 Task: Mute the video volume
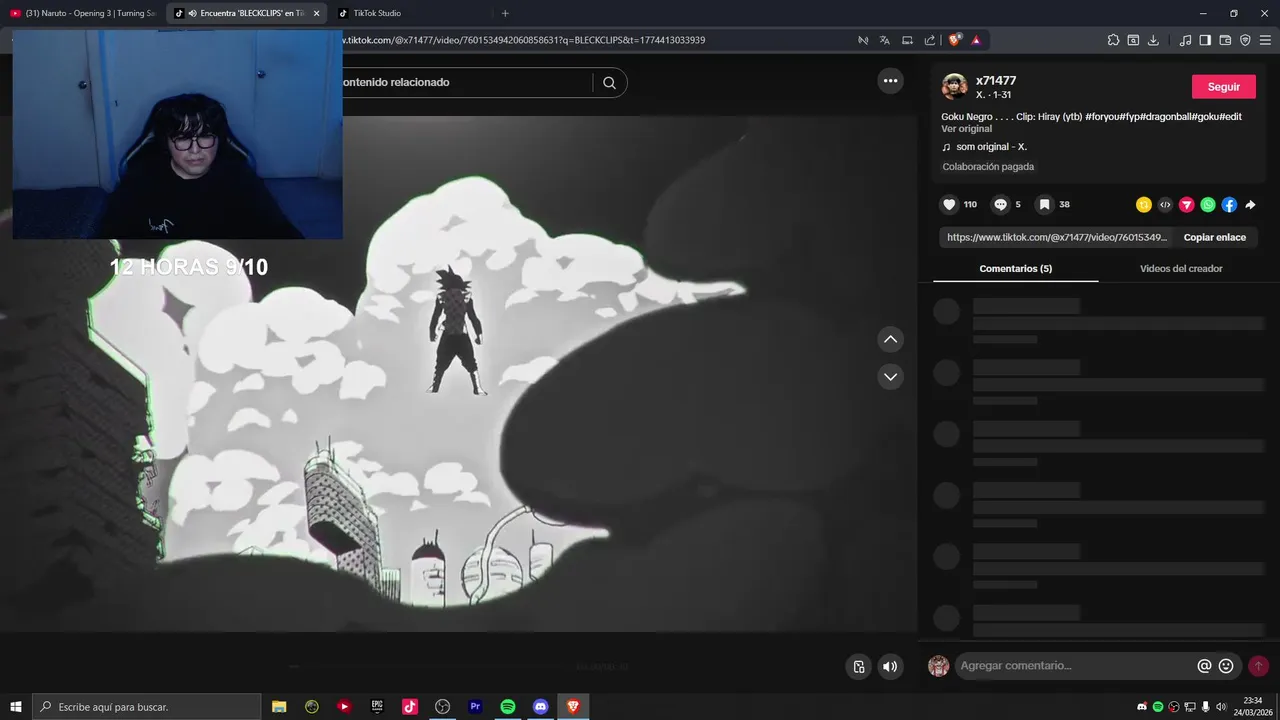[890, 667]
